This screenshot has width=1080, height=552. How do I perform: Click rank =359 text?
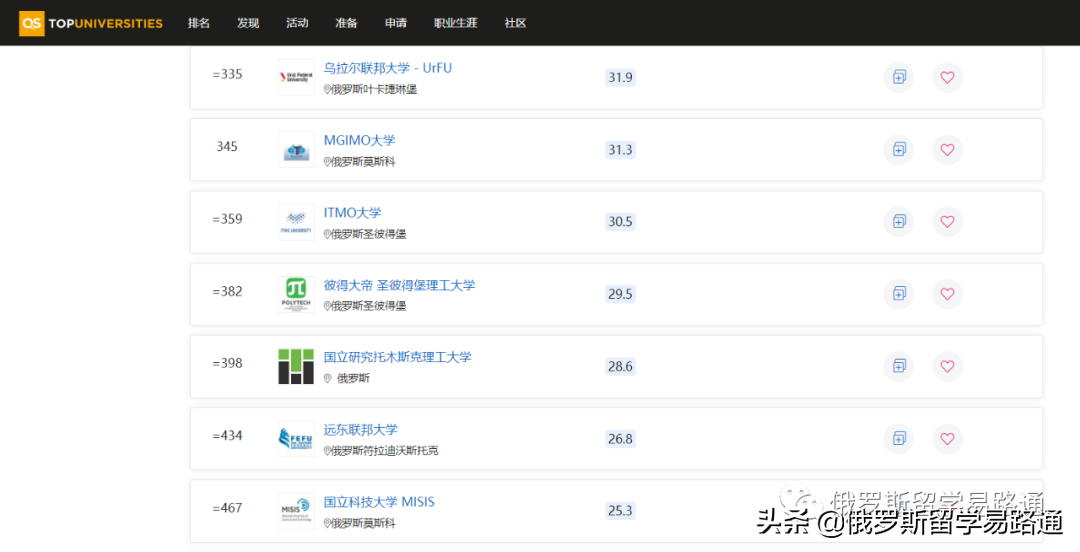click(227, 218)
